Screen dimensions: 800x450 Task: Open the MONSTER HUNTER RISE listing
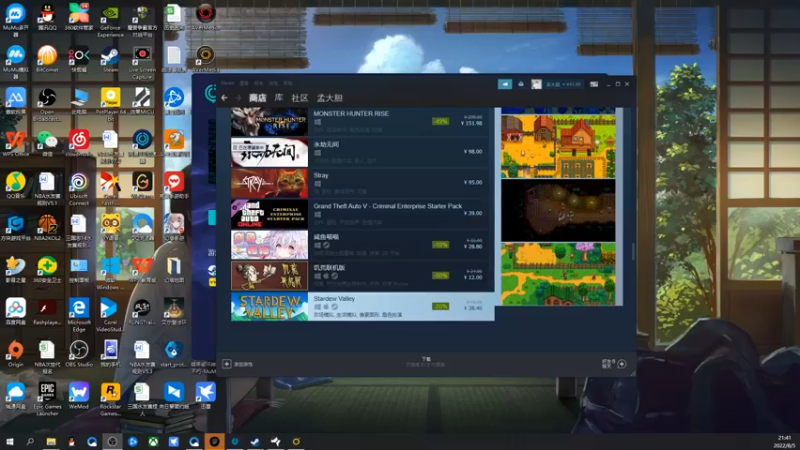point(360,122)
